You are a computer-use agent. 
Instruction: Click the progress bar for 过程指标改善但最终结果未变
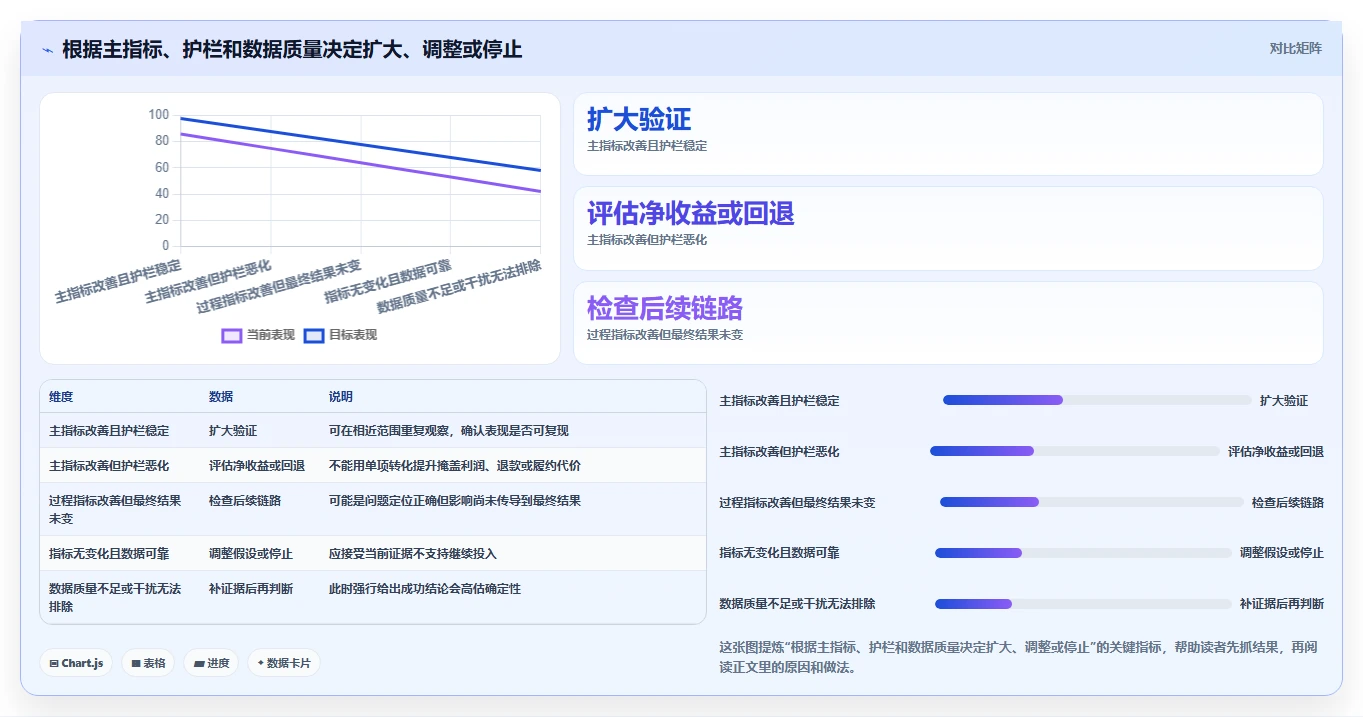(x=1092, y=502)
